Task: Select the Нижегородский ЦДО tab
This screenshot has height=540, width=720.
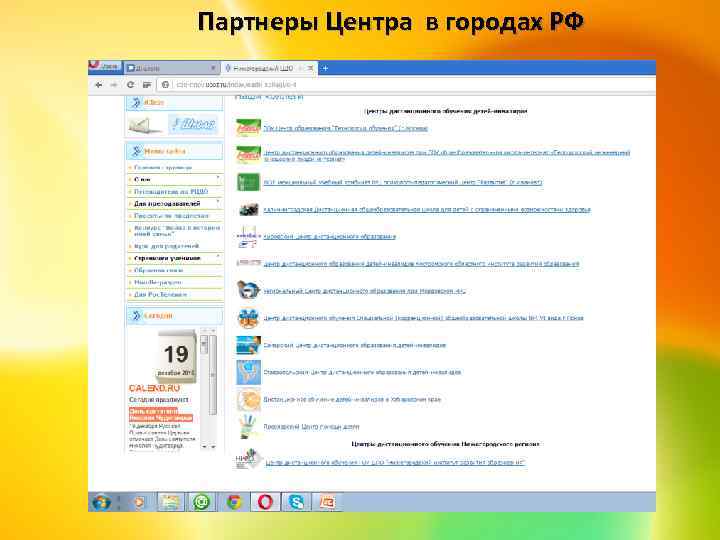Action: (x=269, y=68)
